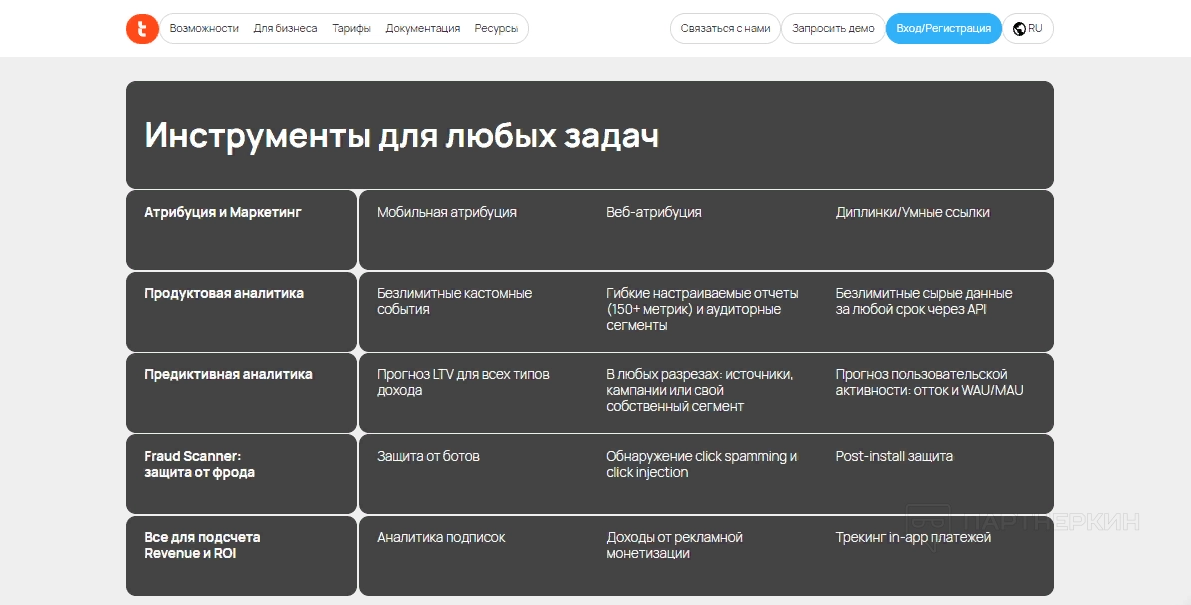
Task: Select Все для подсчета Revenue и ROI
Action: click(202, 545)
